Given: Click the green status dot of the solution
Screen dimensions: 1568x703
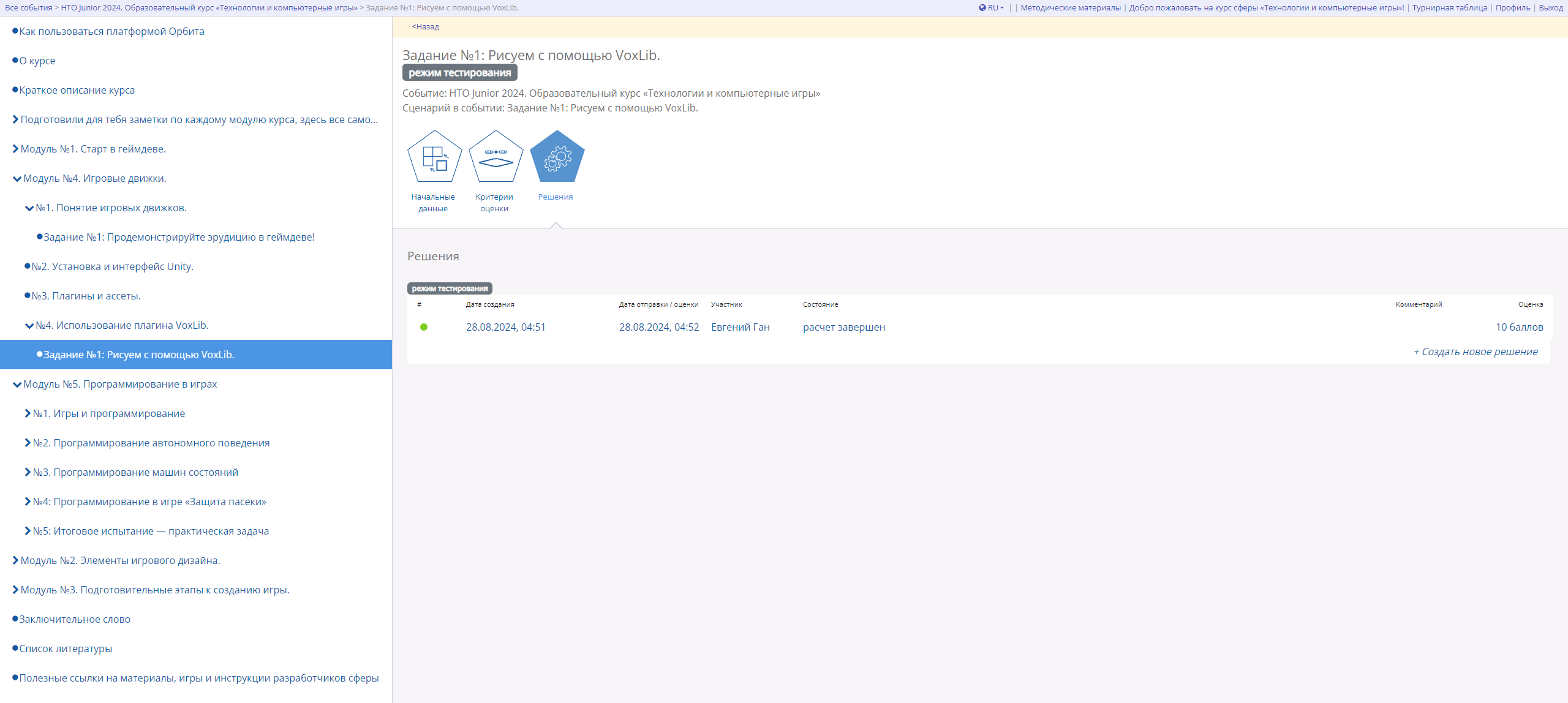Looking at the screenshot, I should coord(424,327).
